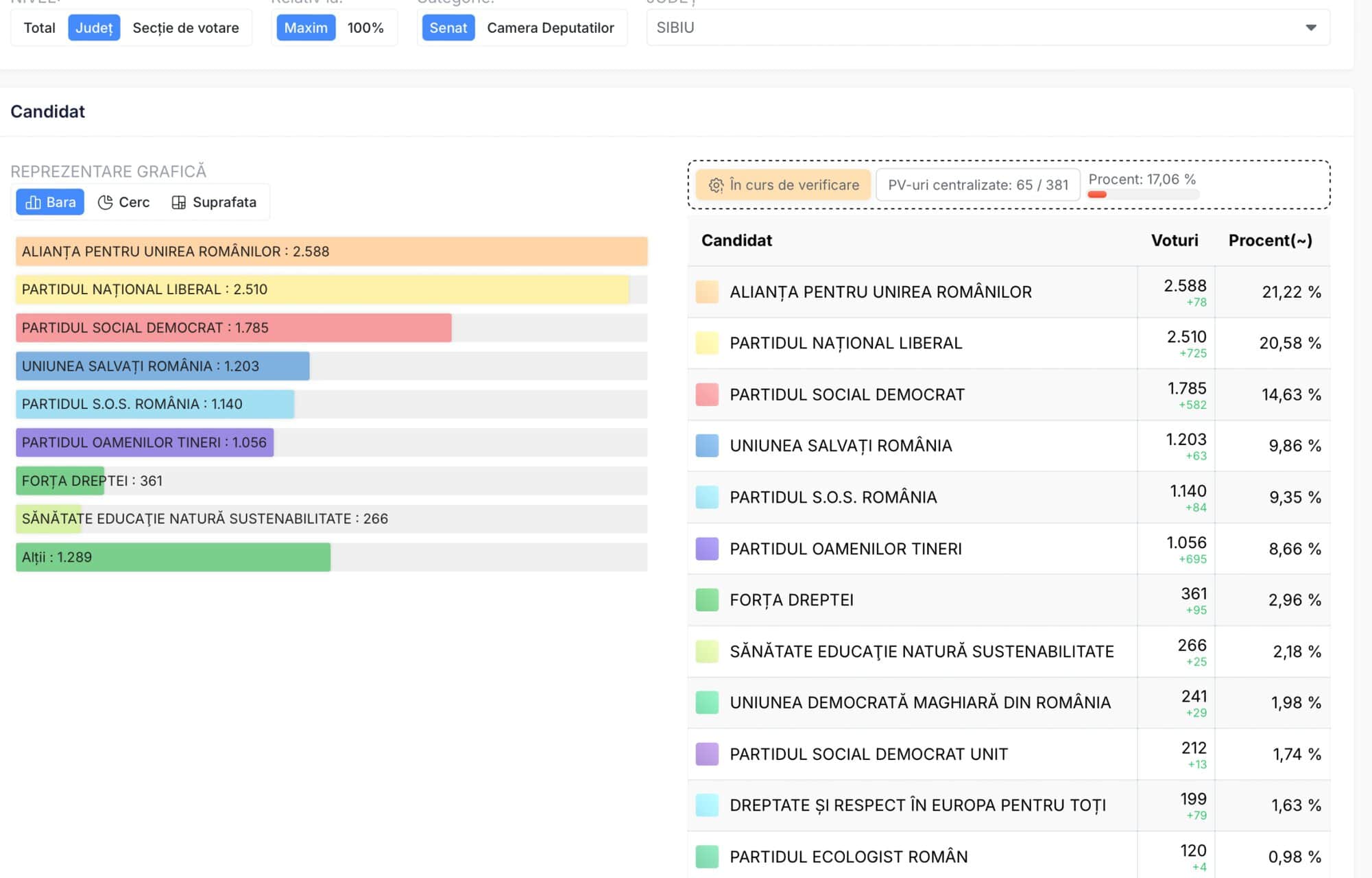
Task: Choose Camera Deputatilor category
Action: 551,28
